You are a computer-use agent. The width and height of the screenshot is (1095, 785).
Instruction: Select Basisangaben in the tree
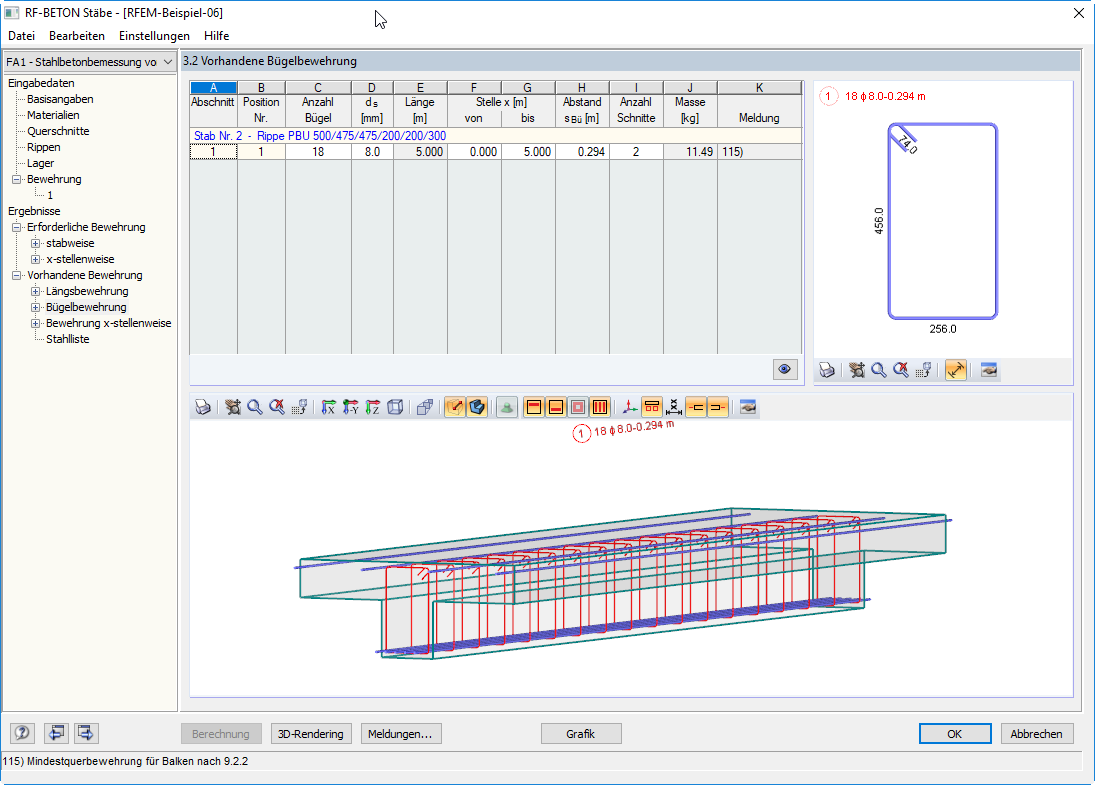coord(60,99)
